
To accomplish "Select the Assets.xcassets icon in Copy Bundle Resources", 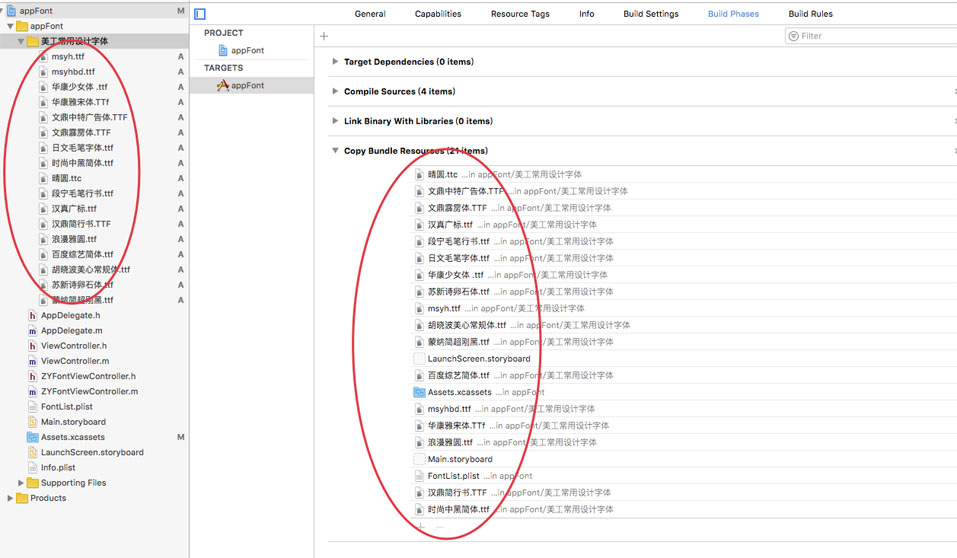I will (420, 392).
